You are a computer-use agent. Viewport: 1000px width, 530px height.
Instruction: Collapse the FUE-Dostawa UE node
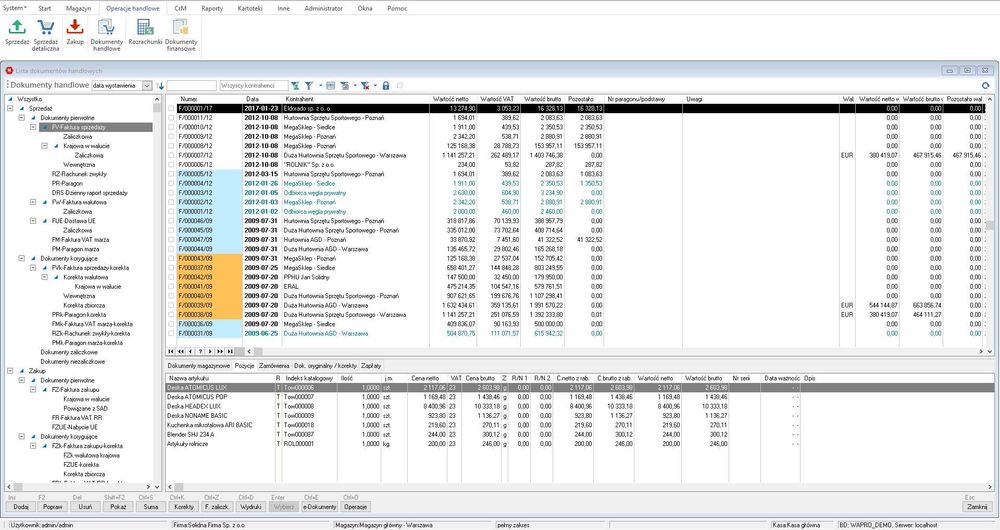pos(33,221)
